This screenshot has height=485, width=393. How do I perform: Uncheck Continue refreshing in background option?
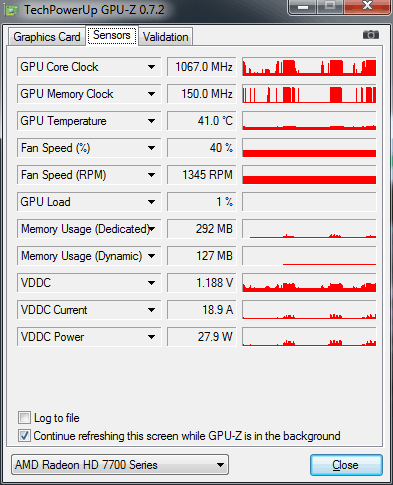click(24, 436)
